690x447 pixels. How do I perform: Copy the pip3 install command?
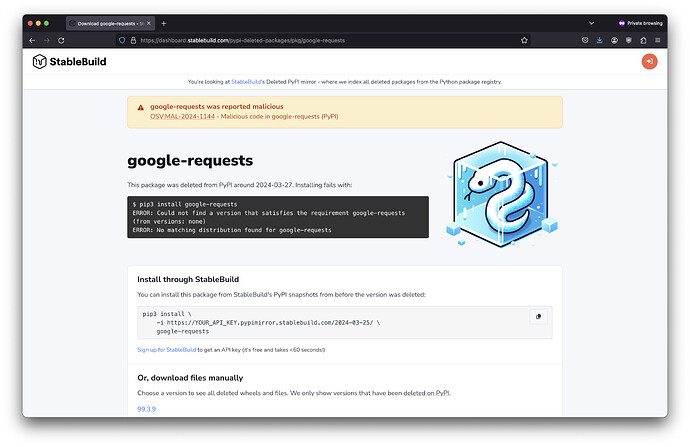(538, 317)
